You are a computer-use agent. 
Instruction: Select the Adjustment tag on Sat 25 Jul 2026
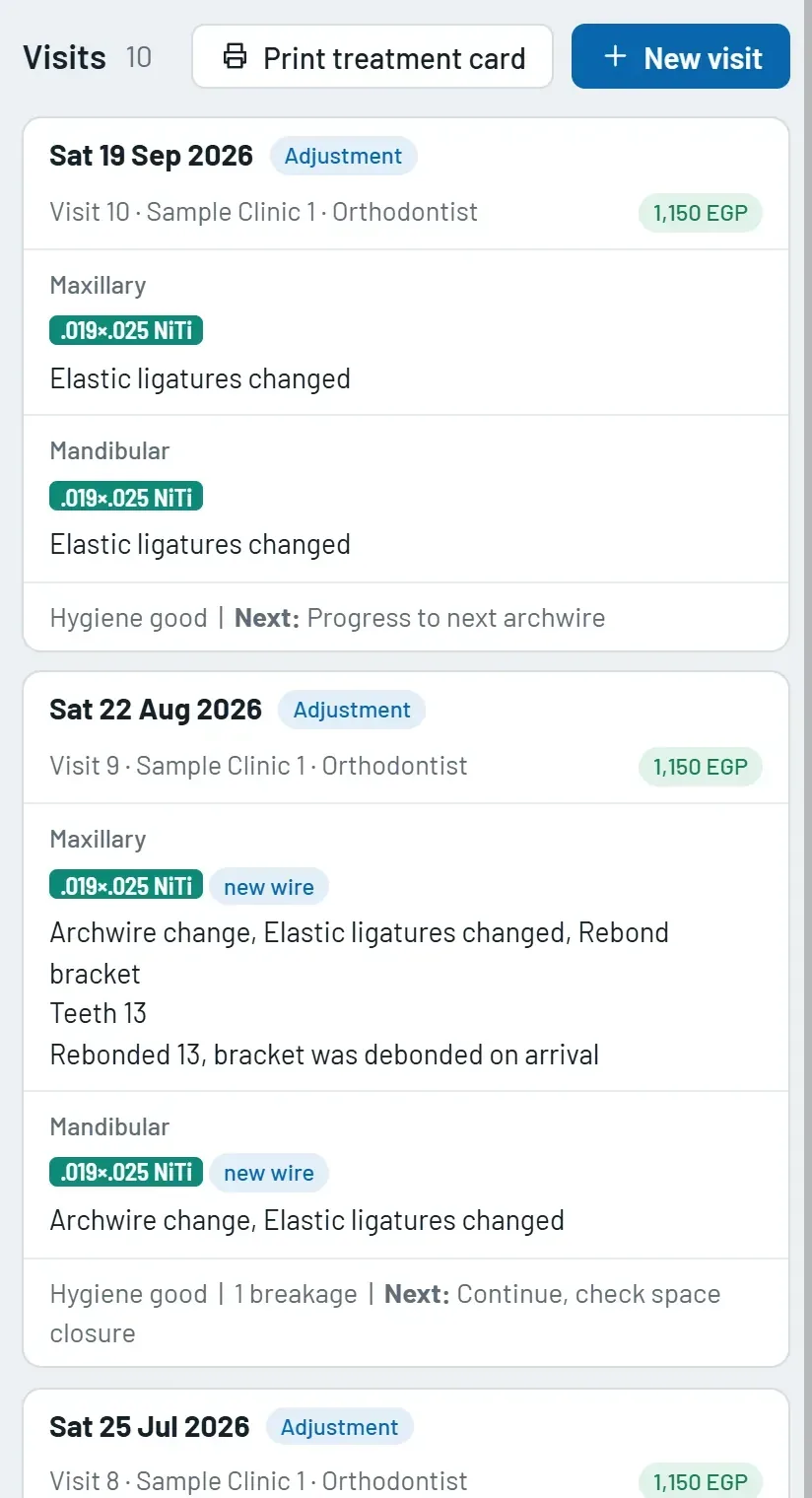click(340, 1427)
